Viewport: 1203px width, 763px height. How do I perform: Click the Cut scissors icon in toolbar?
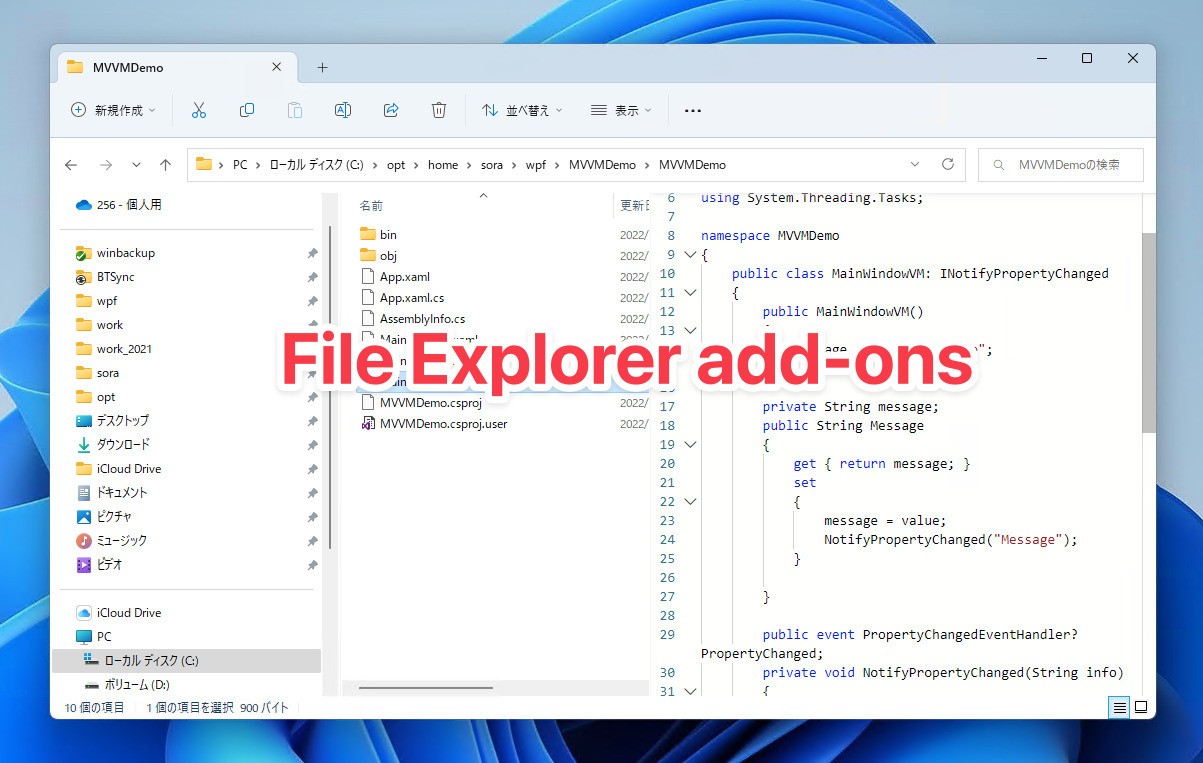tap(198, 110)
